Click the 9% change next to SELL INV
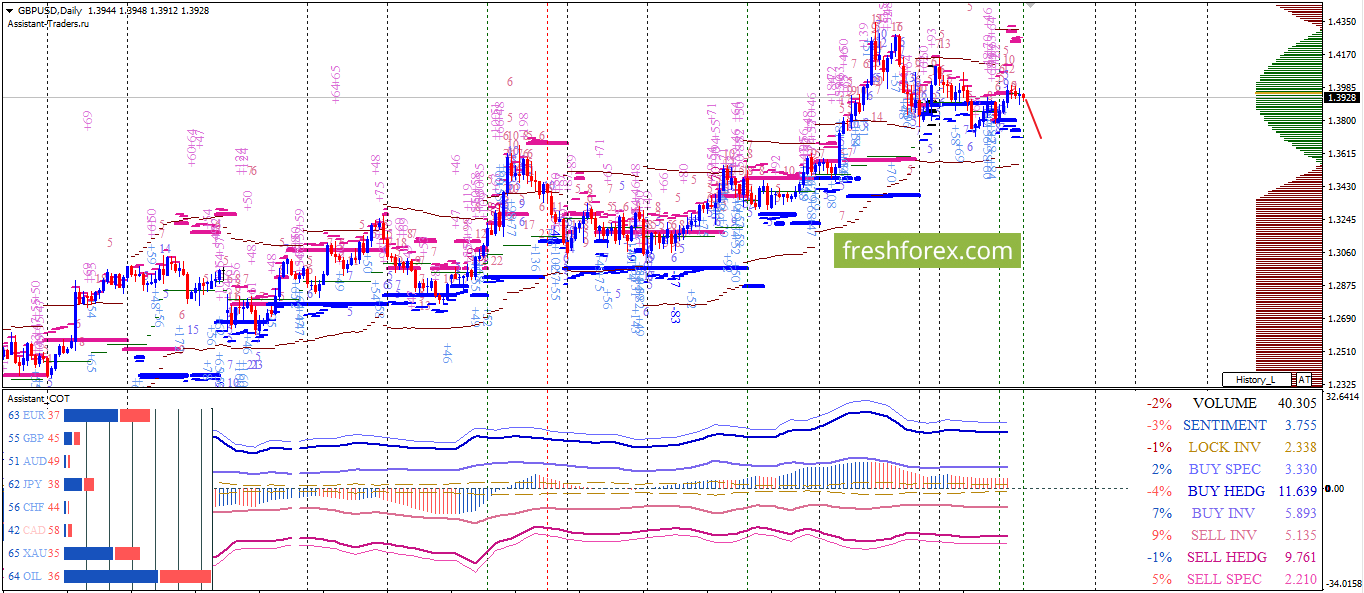The image size is (1364, 593). (x=1160, y=535)
